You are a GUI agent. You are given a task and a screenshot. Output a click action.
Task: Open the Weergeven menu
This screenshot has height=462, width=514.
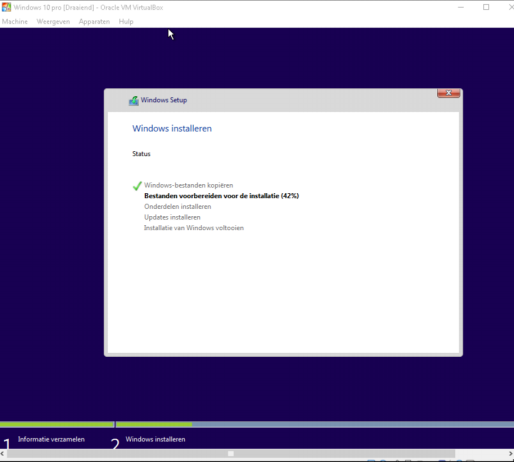(53, 22)
